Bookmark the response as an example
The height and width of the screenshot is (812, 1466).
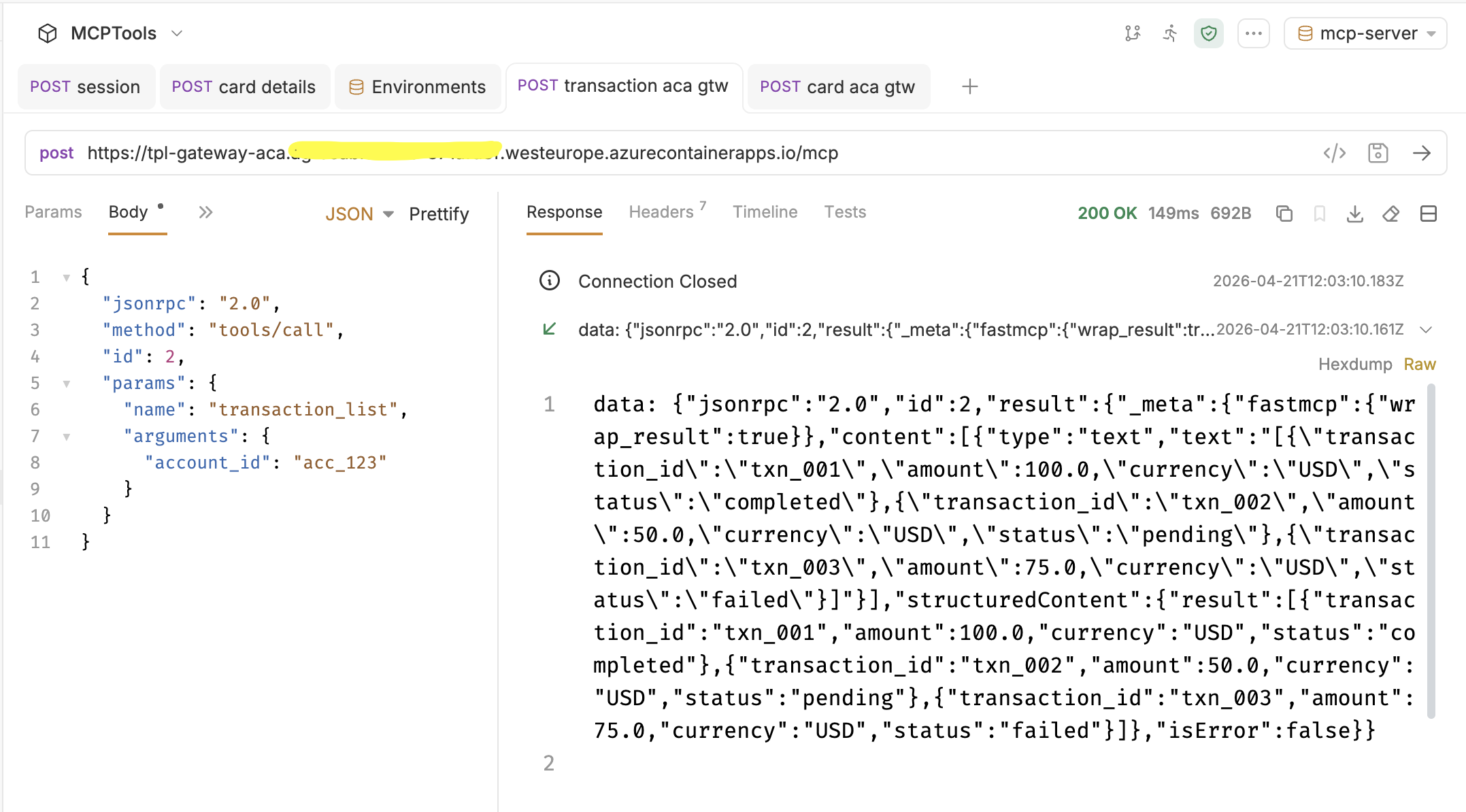pos(1320,214)
